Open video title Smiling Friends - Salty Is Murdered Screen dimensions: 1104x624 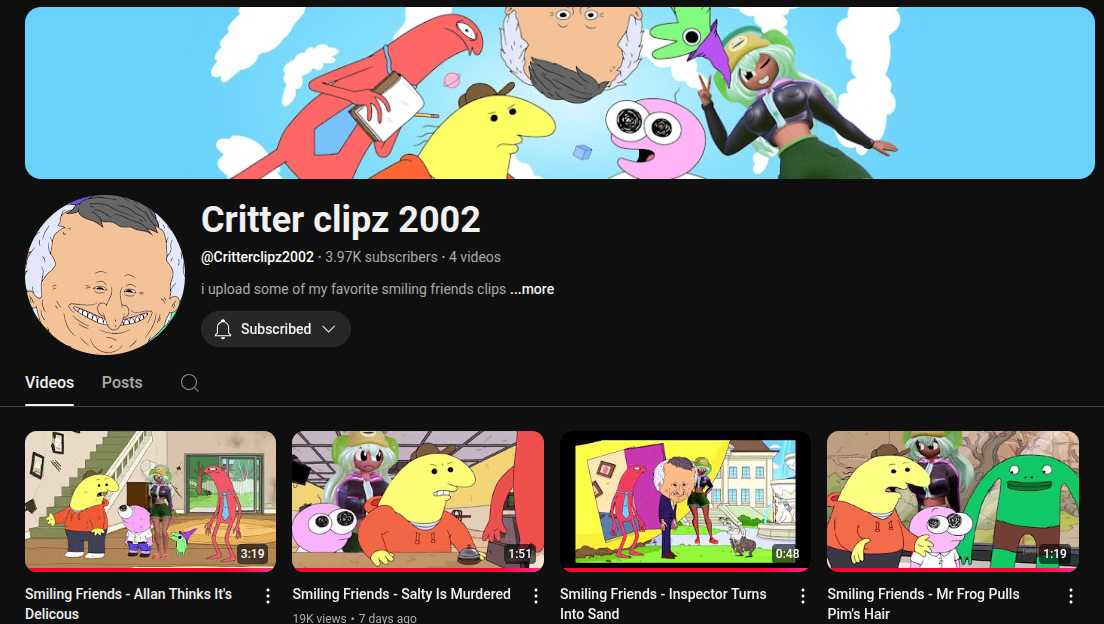[401, 594]
